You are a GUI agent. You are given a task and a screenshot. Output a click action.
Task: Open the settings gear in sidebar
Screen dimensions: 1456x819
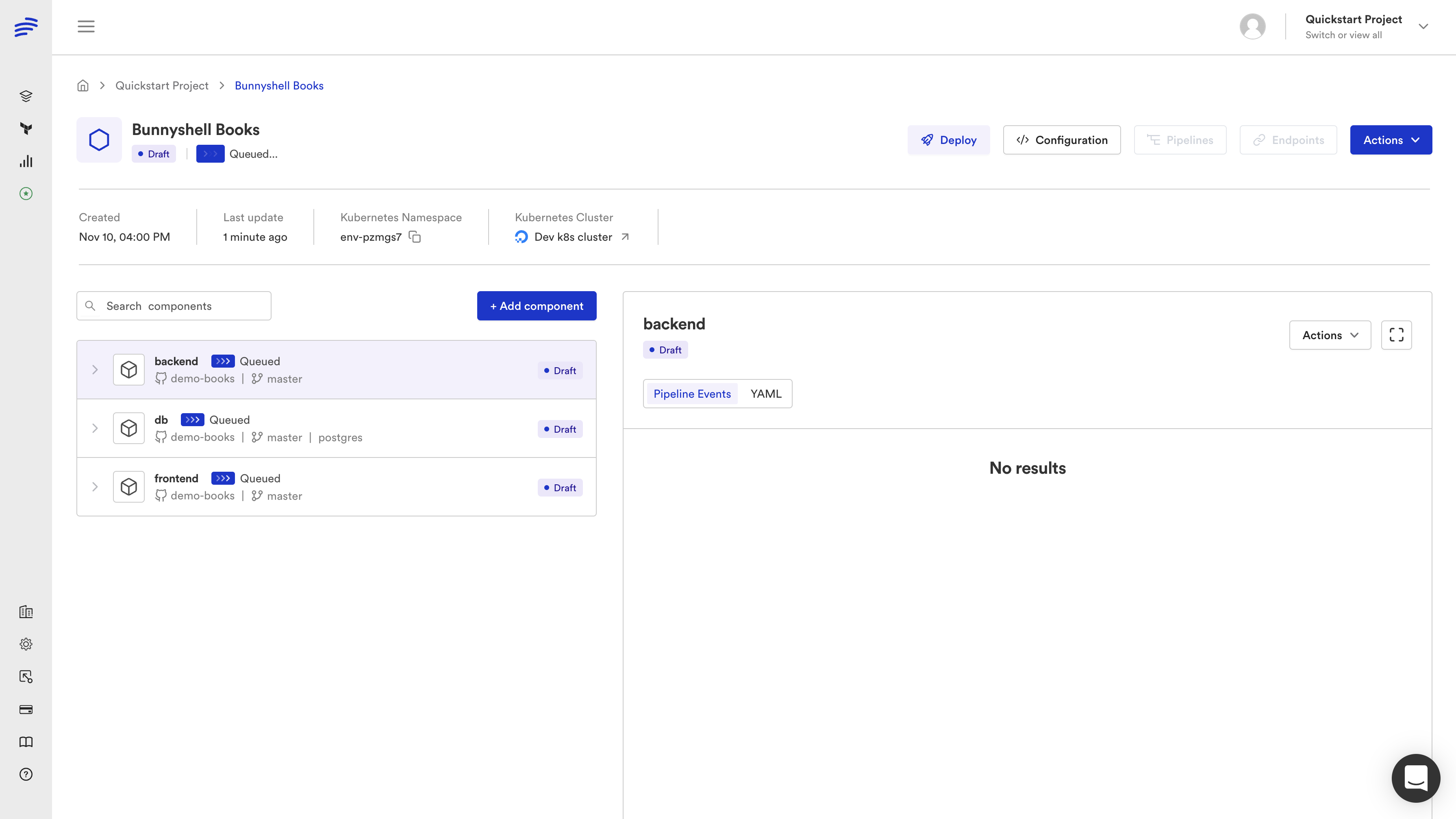26,644
